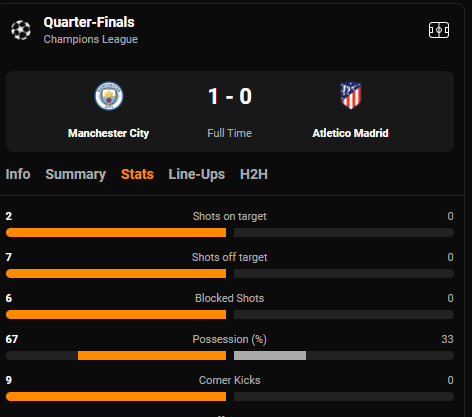
Task: Click the Full Time status text
Action: pos(230,133)
